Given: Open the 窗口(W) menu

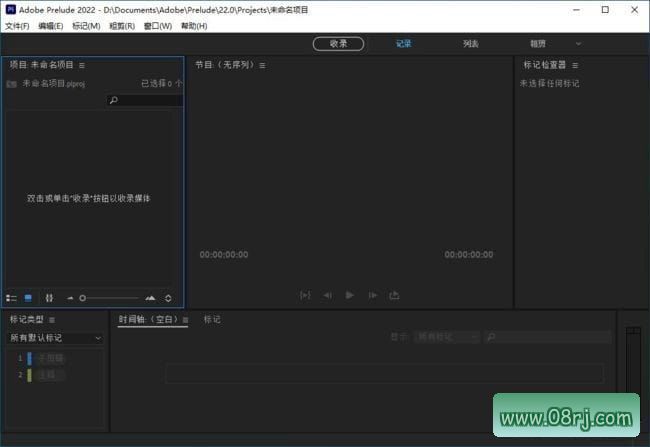Looking at the screenshot, I should tap(158, 26).
